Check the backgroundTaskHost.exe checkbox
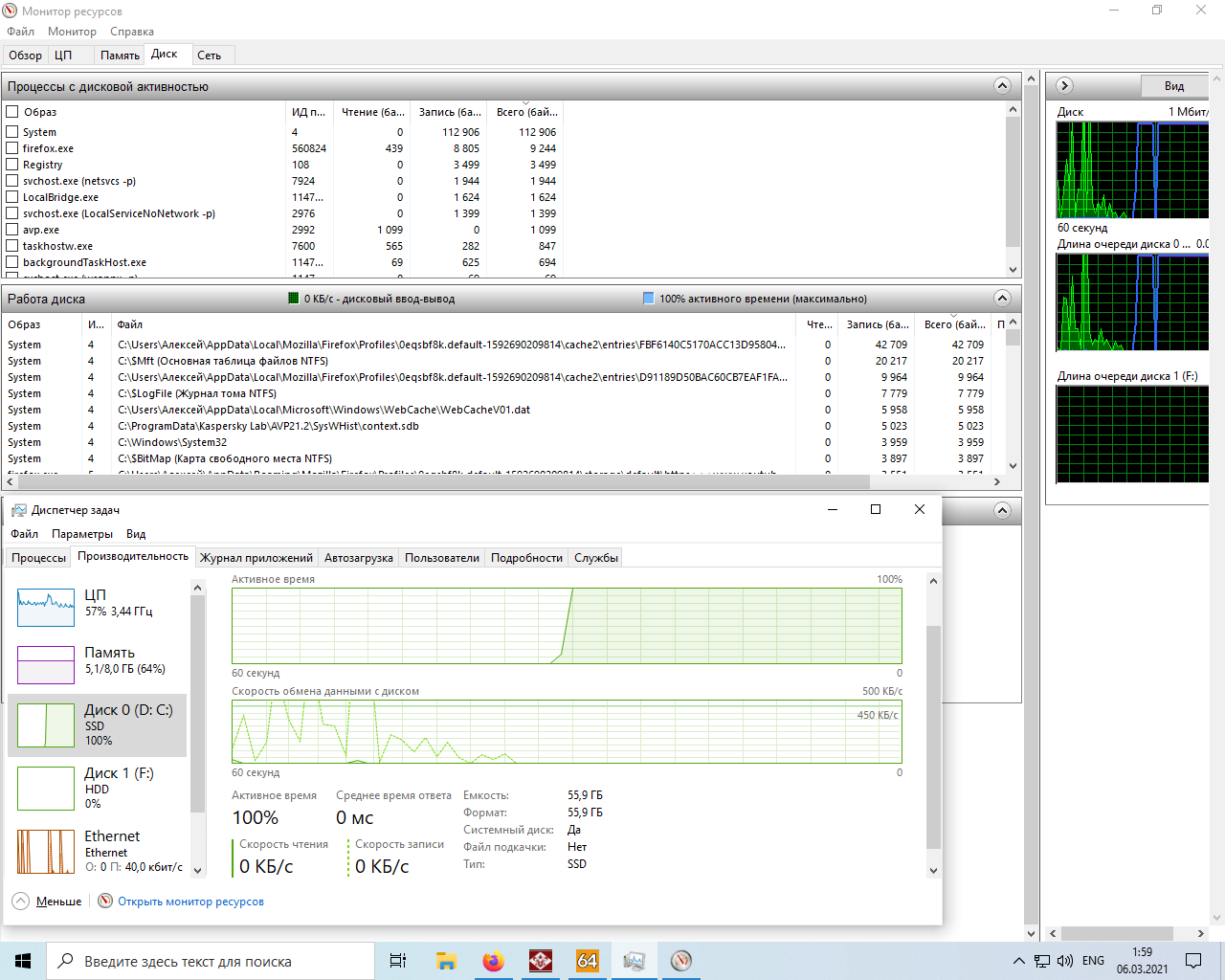Viewport: 1225px width, 980px height. point(12,262)
